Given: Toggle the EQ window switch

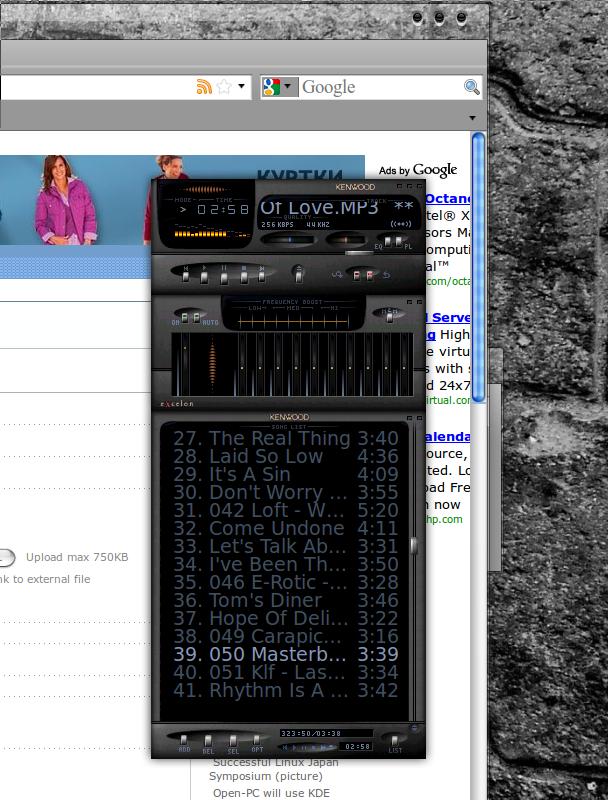Looking at the screenshot, I should (387, 241).
